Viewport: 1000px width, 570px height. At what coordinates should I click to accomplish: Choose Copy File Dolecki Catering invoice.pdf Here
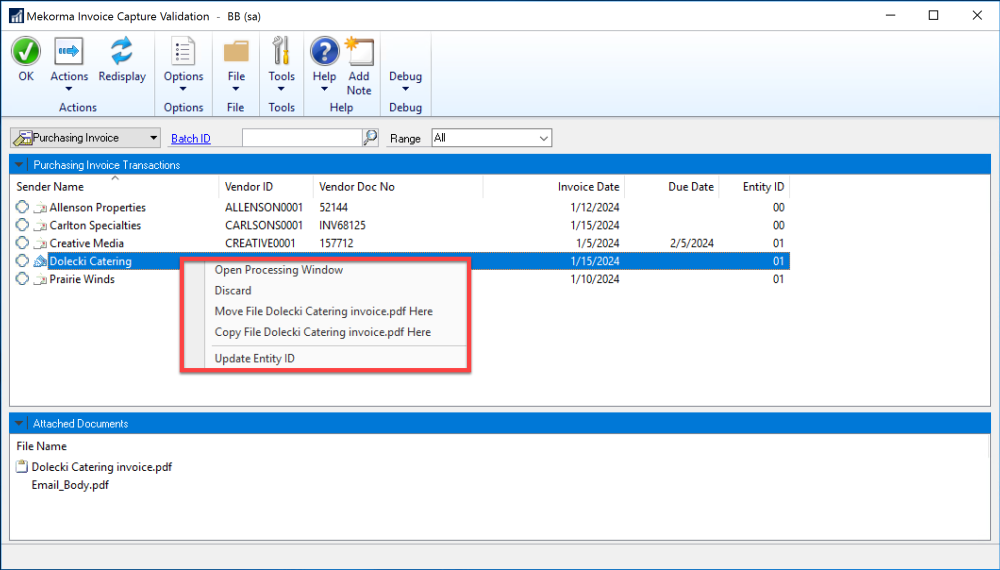tap(323, 332)
